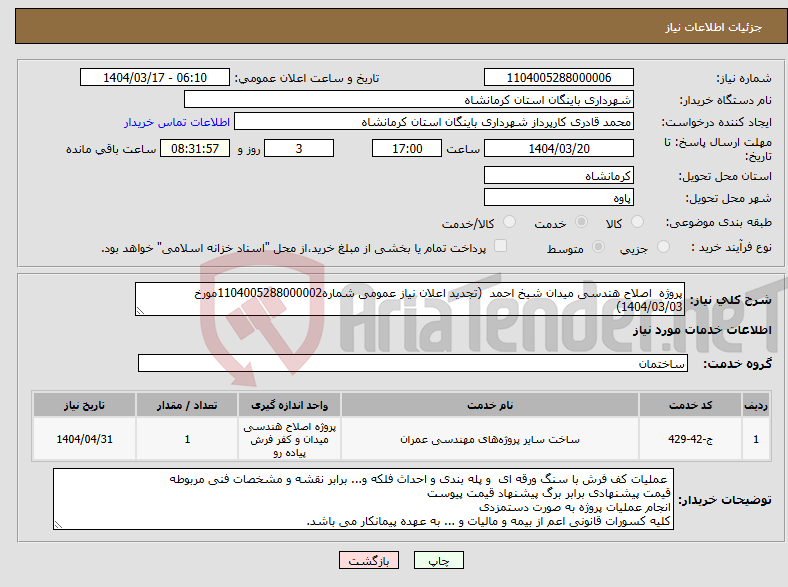Click the delivery city field پاوه
The height and width of the screenshot is (587, 788).
click(558, 197)
